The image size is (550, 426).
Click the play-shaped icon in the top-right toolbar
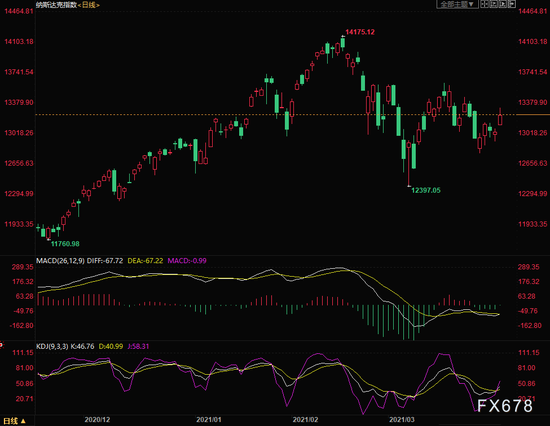503,4
